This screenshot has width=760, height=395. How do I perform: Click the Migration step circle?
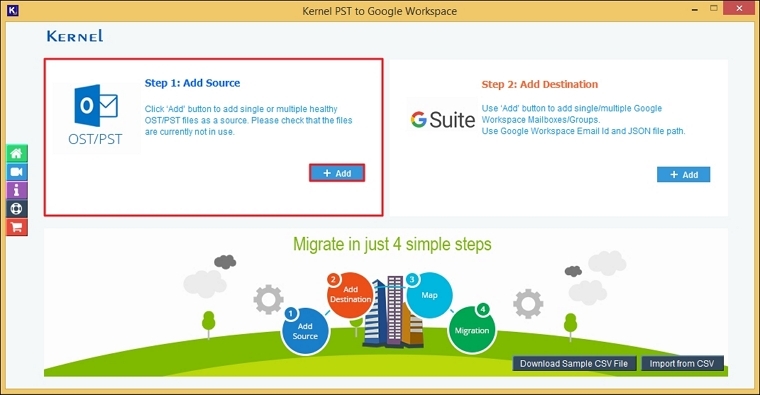pos(472,330)
